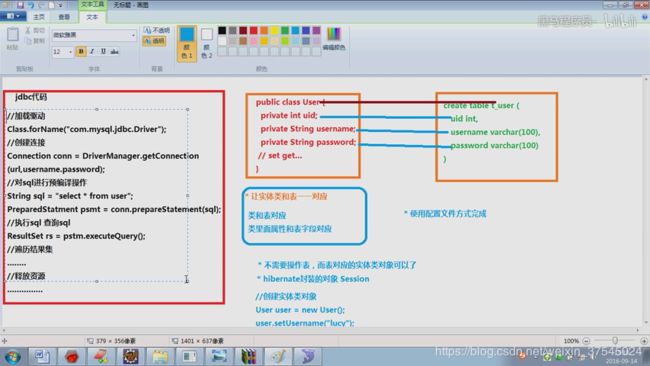Select the 文本 (Text) ribbon tab
The width and height of the screenshot is (650, 366).
(x=92, y=17)
